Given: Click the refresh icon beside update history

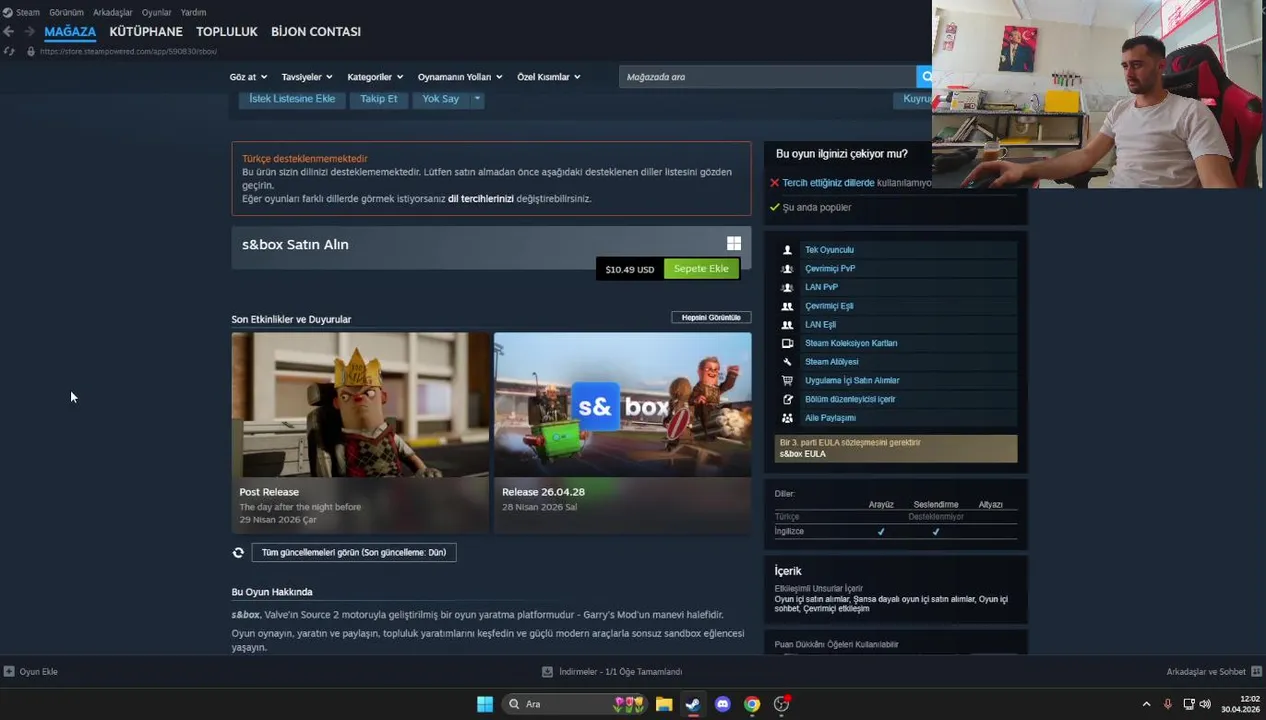Looking at the screenshot, I should click(238, 552).
